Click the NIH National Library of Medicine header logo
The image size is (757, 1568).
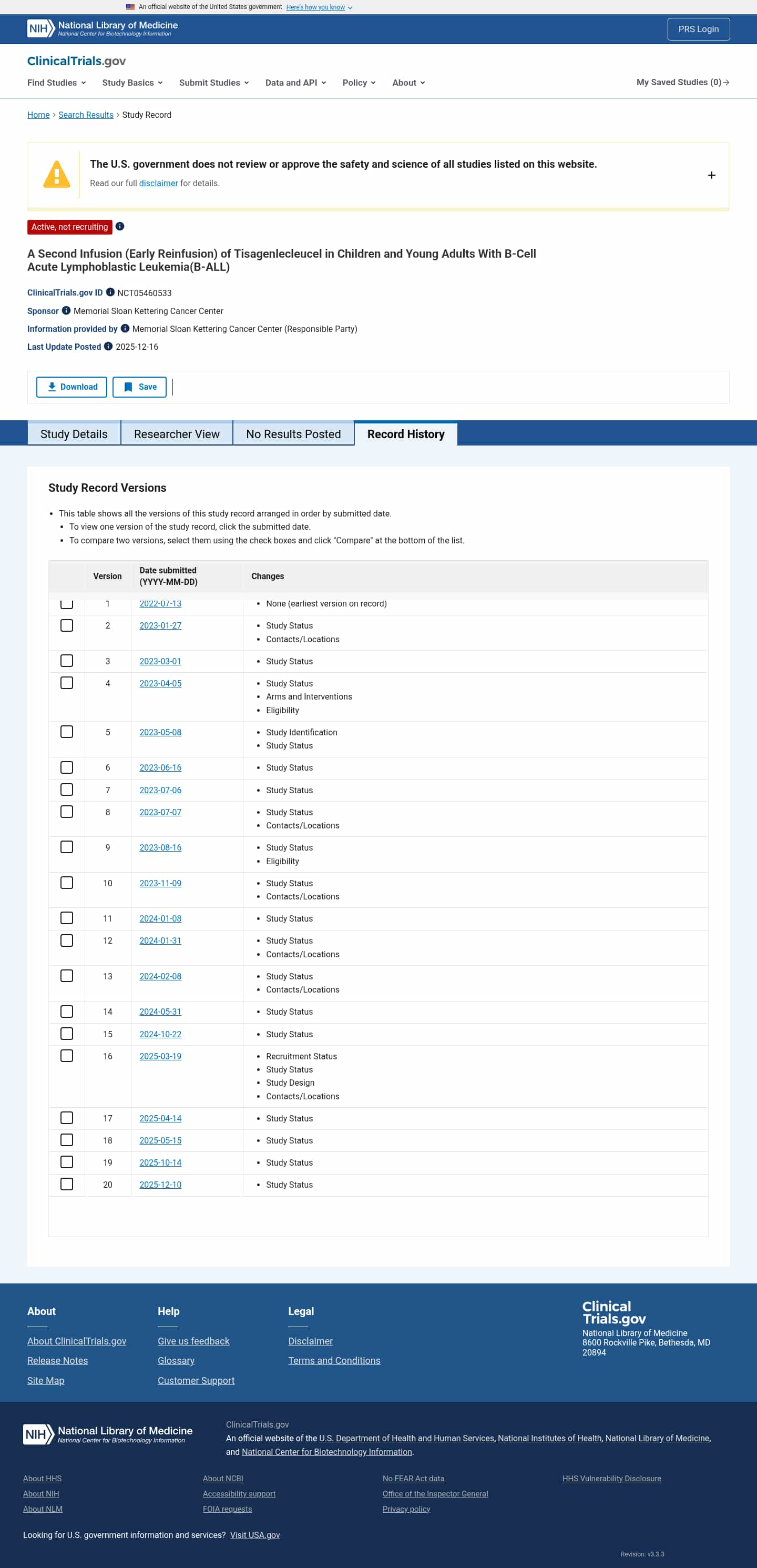pyautogui.click(x=102, y=28)
